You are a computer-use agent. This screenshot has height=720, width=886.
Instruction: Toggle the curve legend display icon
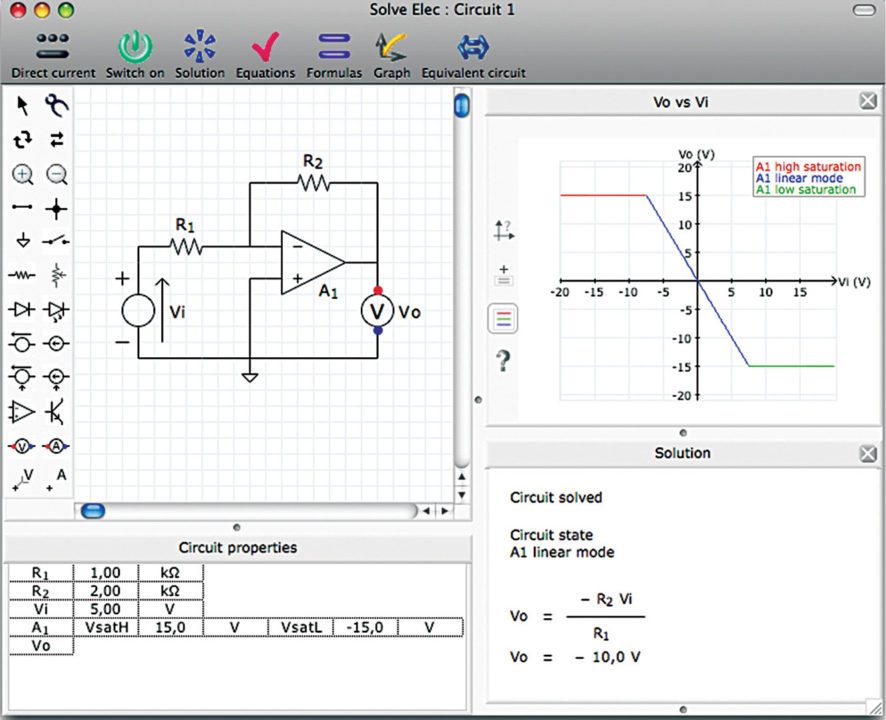pyautogui.click(x=503, y=318)
